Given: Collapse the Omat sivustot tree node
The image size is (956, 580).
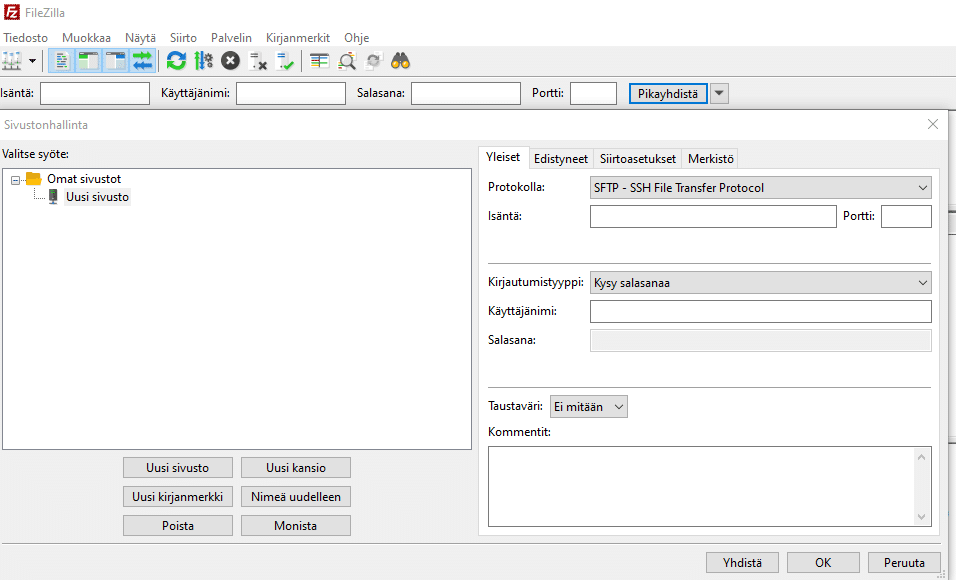Looking at the screenshot, I should click(16, 179).
